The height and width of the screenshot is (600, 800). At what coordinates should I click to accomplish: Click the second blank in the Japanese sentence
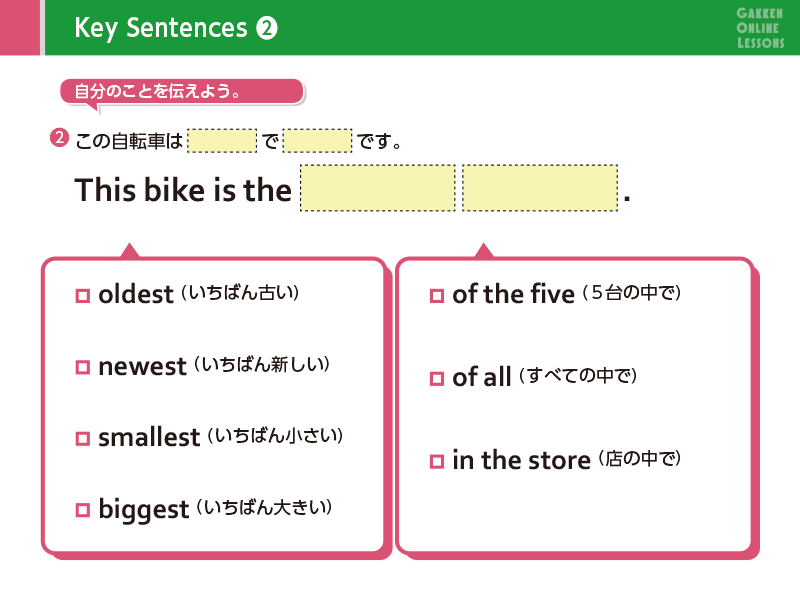pos(317,140)
